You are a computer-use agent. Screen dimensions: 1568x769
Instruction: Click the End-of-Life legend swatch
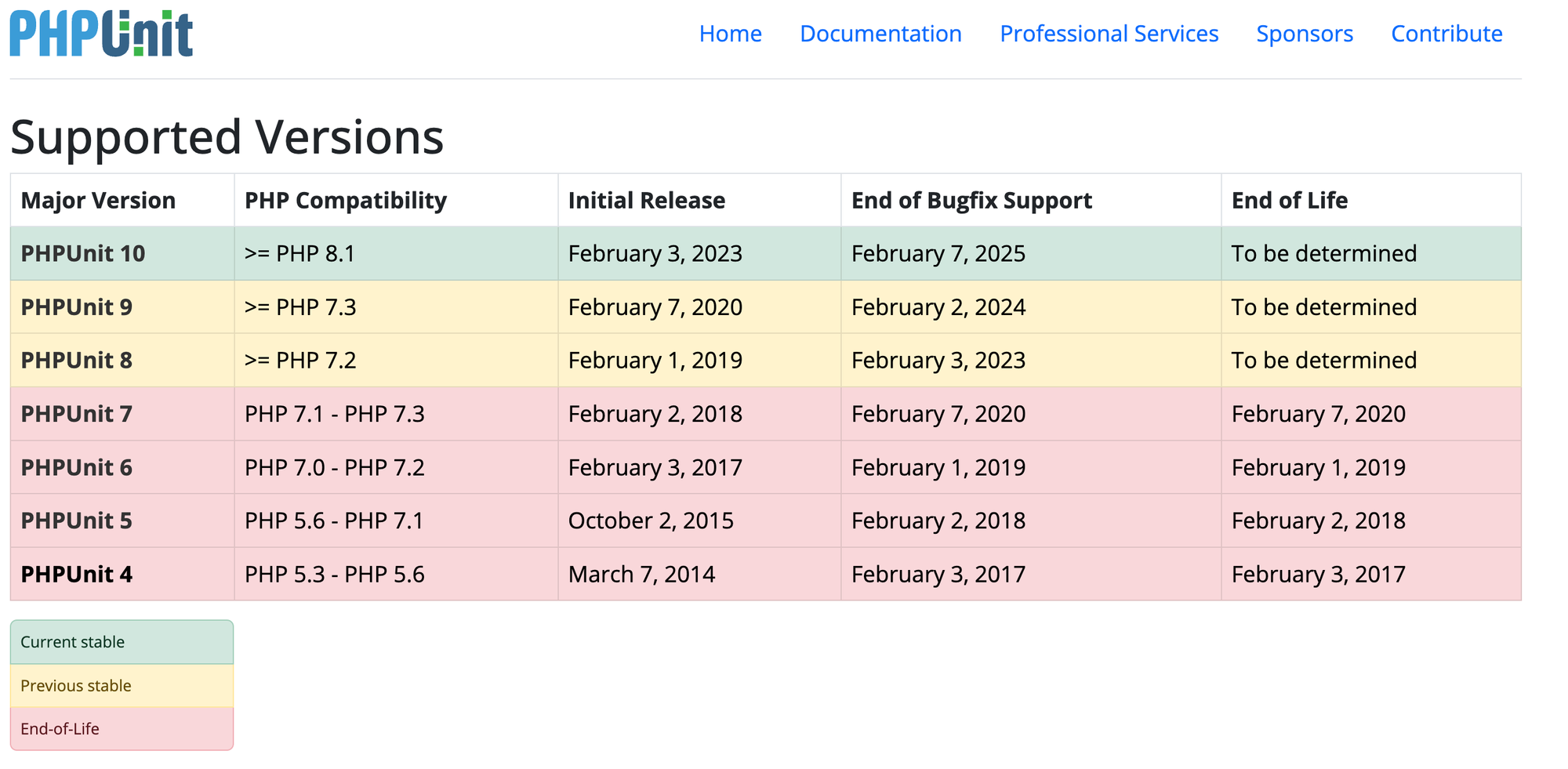click(122, 729)
